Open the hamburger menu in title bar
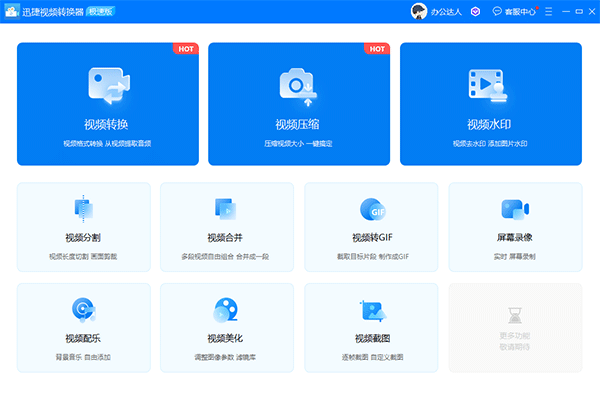The image size is (600, 400). click(548, 11)
